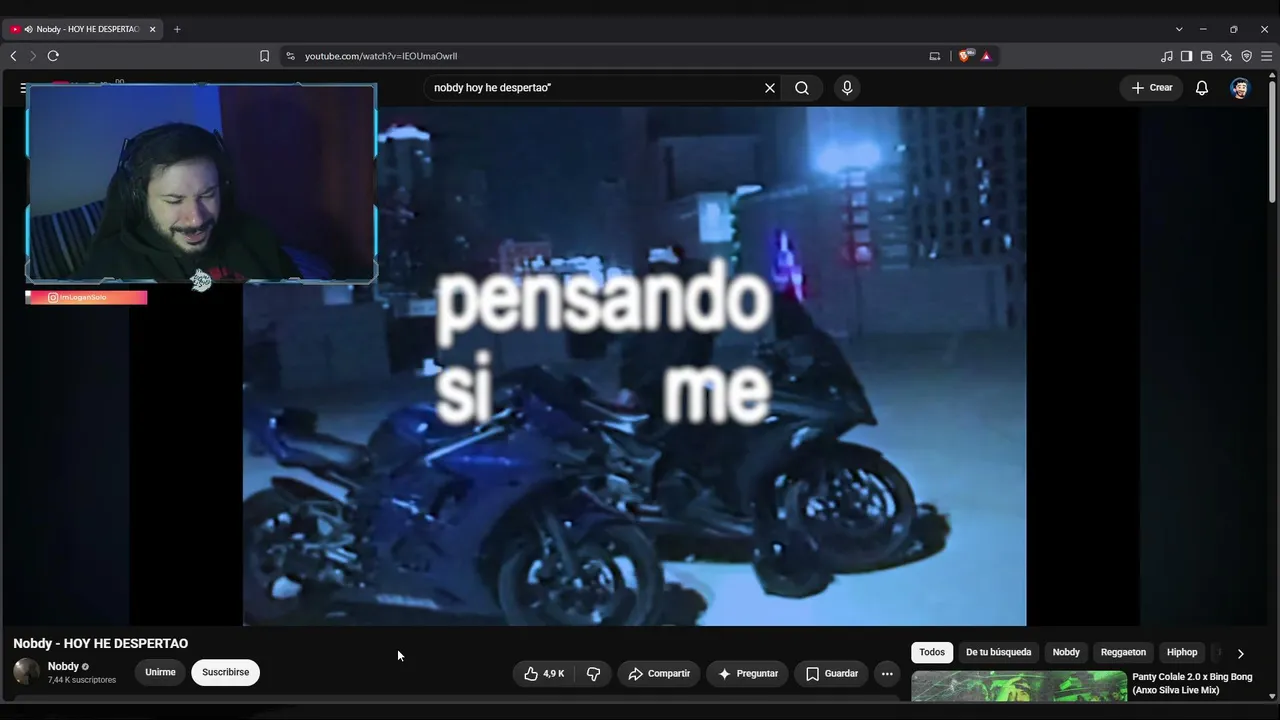The width and height of the screenshot is (1280, 720).
Task: Click the Unirme join button
Action: tap(160, 672)
